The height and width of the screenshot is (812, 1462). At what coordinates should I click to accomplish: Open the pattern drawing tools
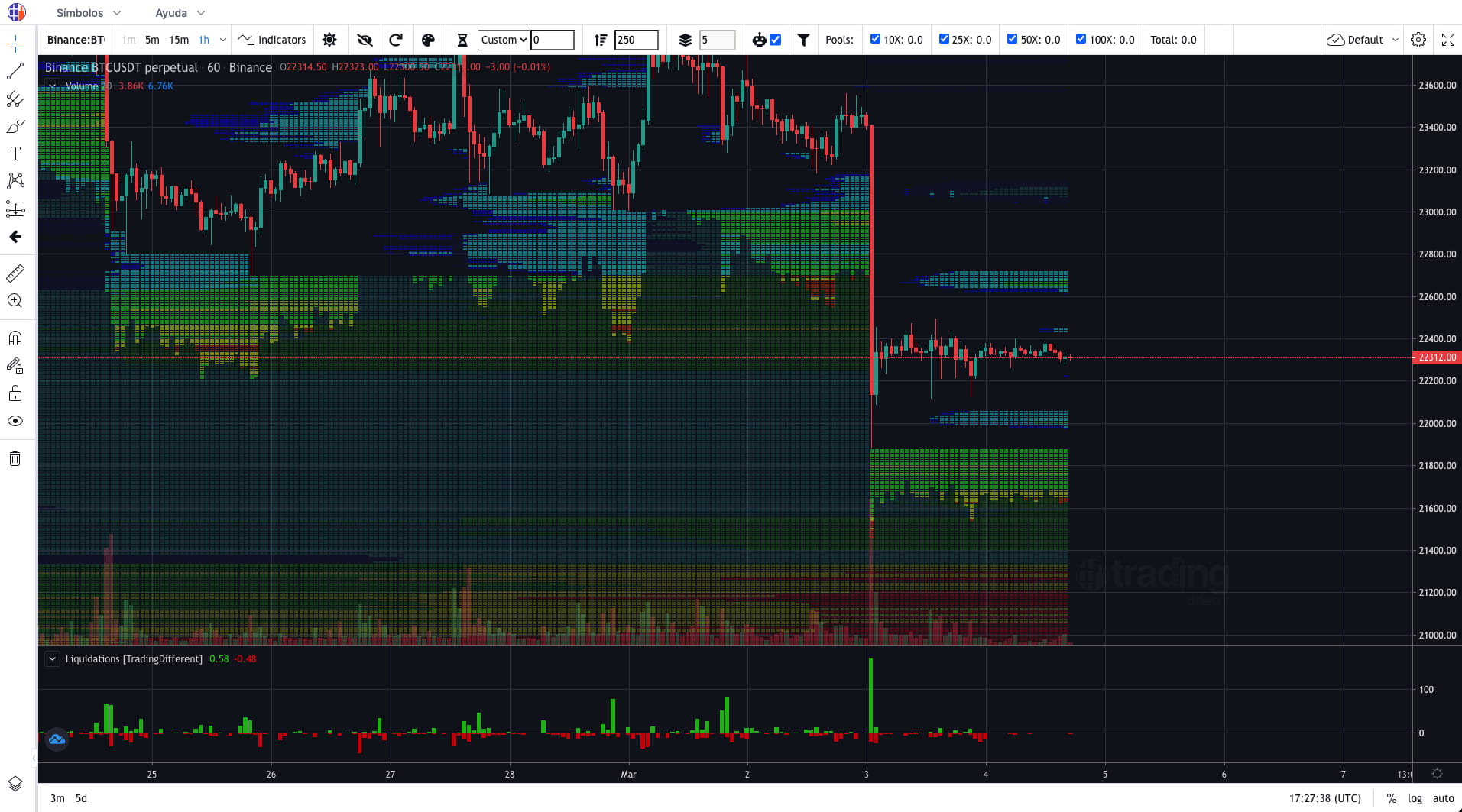15,181
